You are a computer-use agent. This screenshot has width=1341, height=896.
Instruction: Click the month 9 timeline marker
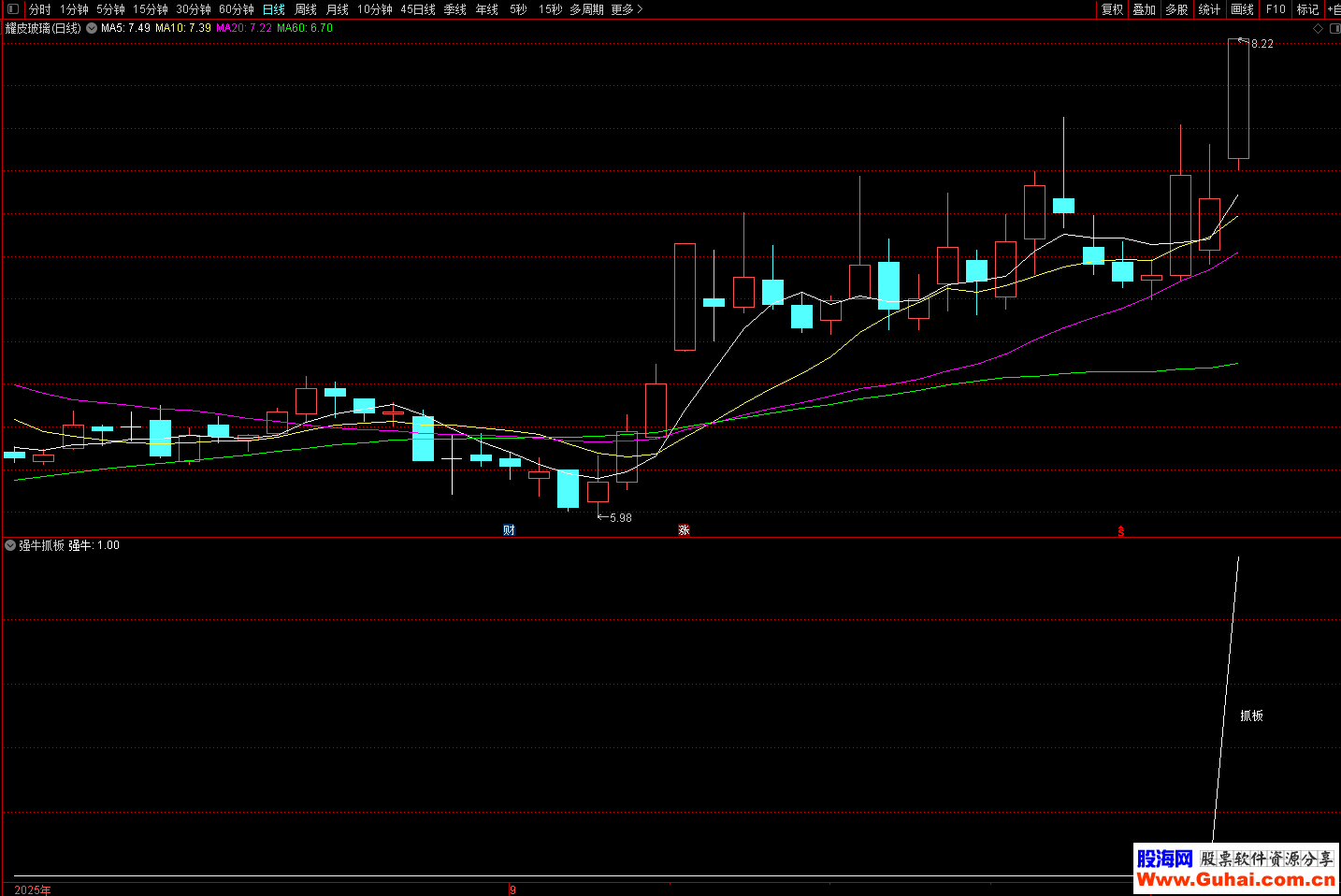point(512,889)
